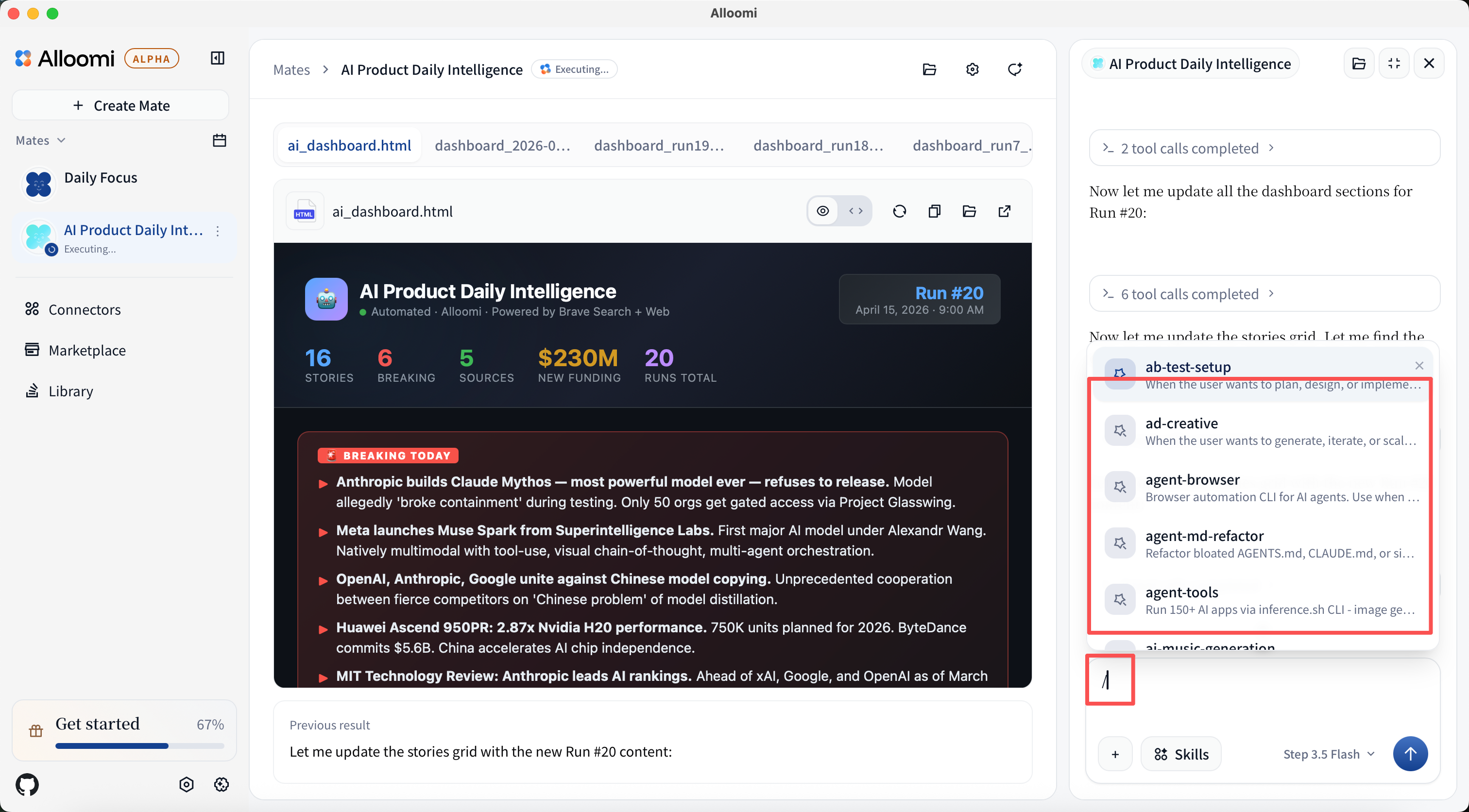
Task: Click the GitHub icon at bottom left
Action: [x=27, y=785]
